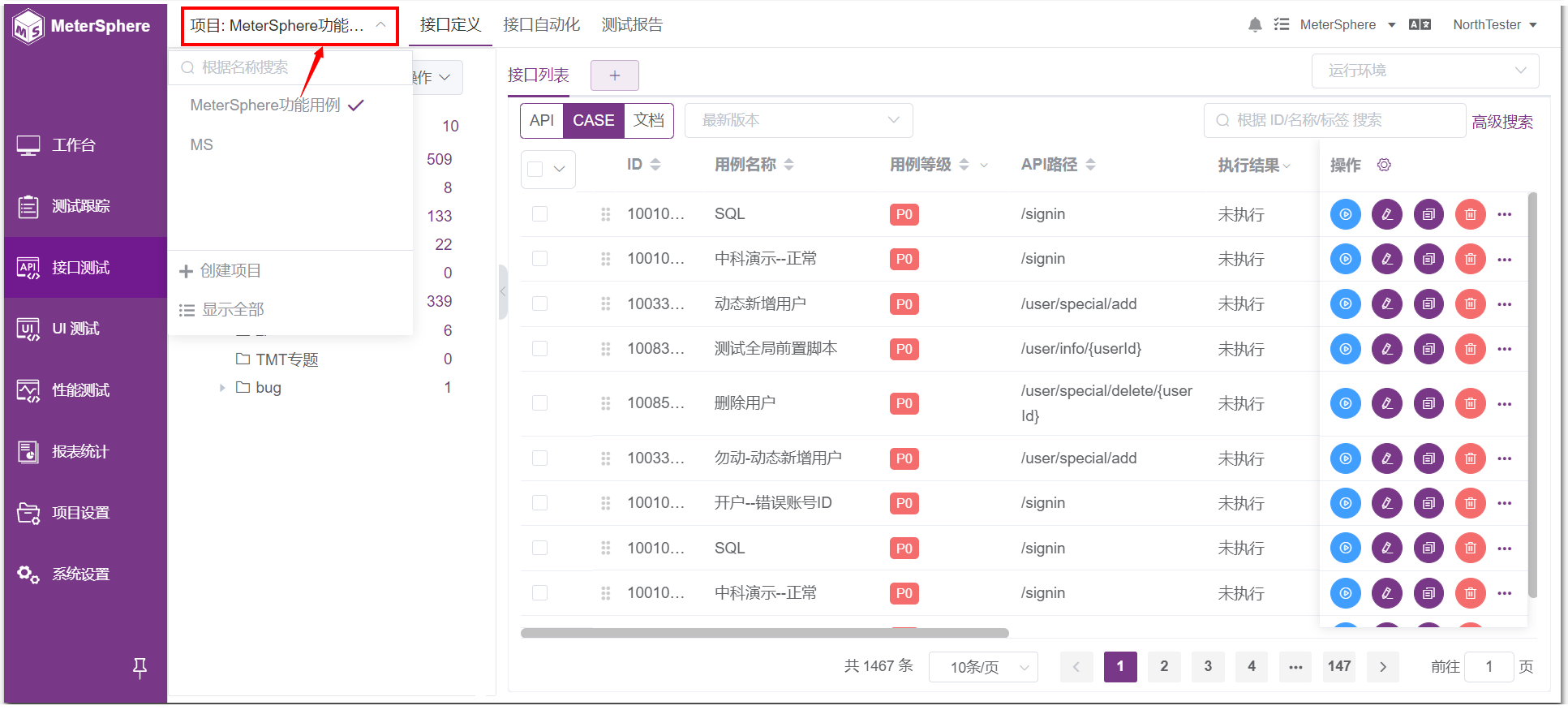This screenshot has height=710, width=1568.
Task: Open the 用例等级 filter dropdown
Action: tap(984, 165)
